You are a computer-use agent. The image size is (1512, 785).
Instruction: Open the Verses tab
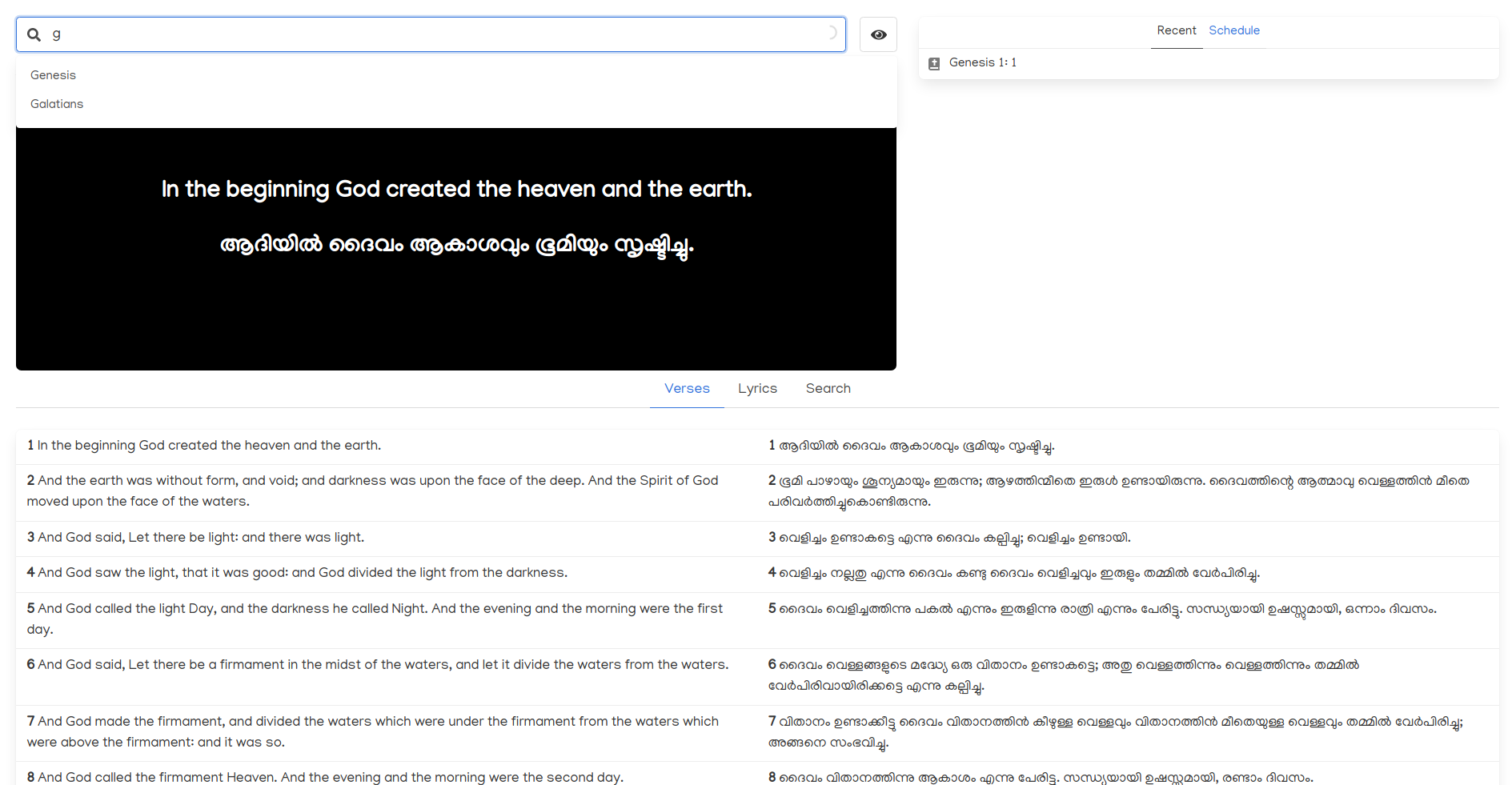click(x=687, y=388)
